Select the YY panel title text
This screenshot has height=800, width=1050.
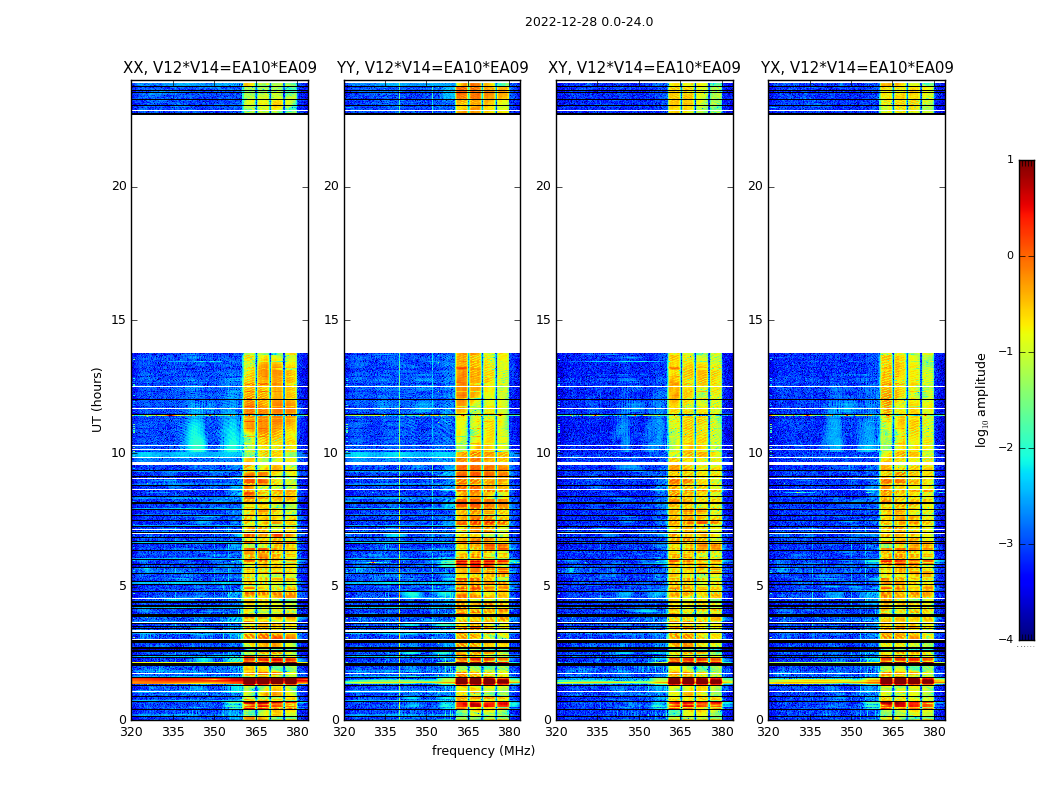click(x=432, y=68)
